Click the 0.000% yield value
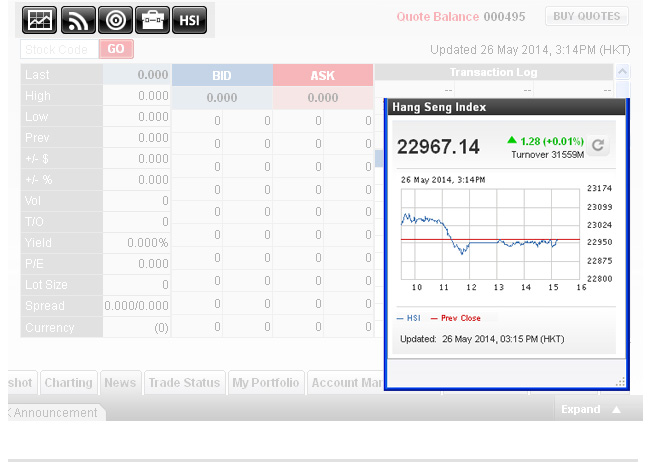The height and width of the screenshot is (462, 650). coord(148,243)
